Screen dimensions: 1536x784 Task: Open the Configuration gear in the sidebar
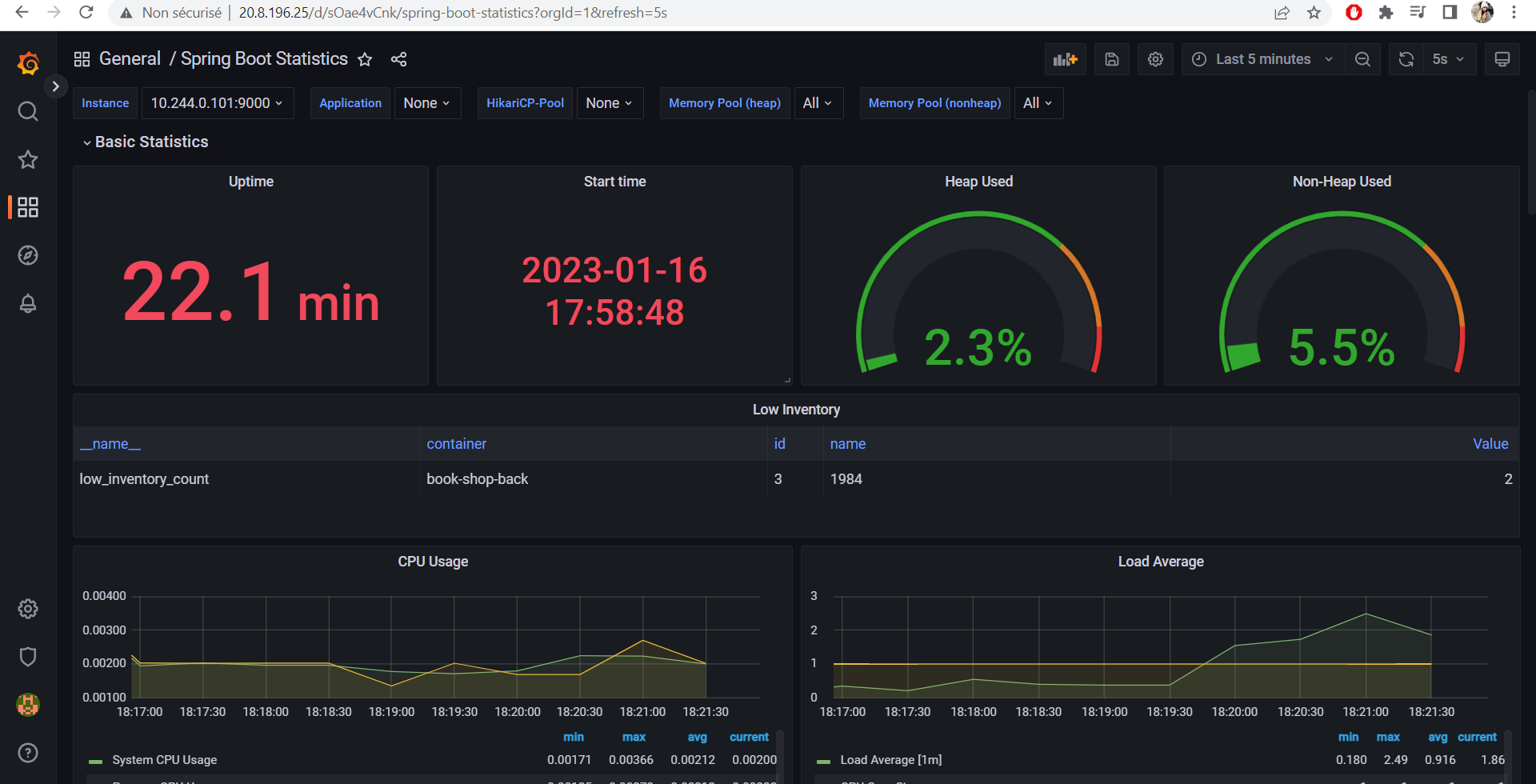(28, 609)
